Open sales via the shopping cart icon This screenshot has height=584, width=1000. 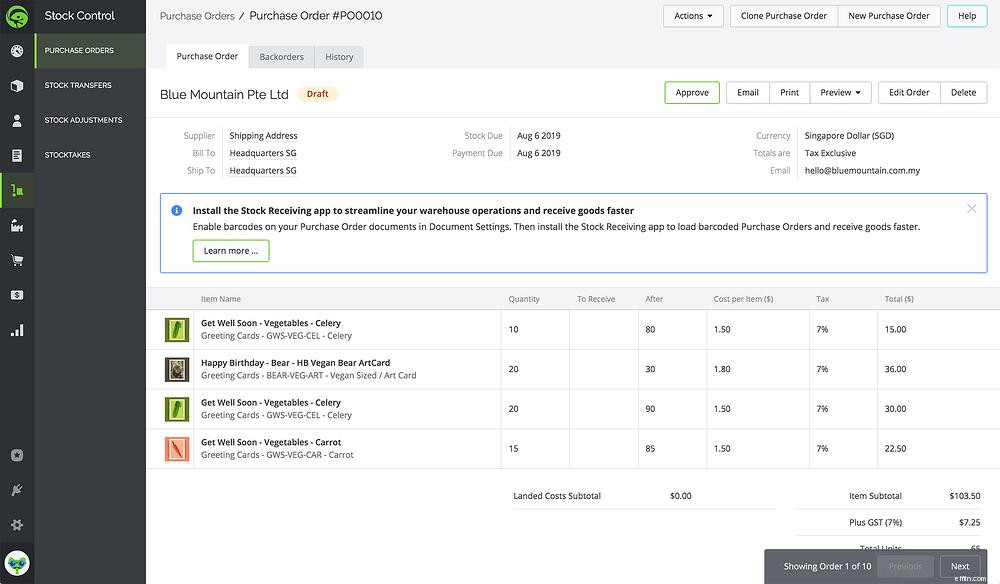17,260
